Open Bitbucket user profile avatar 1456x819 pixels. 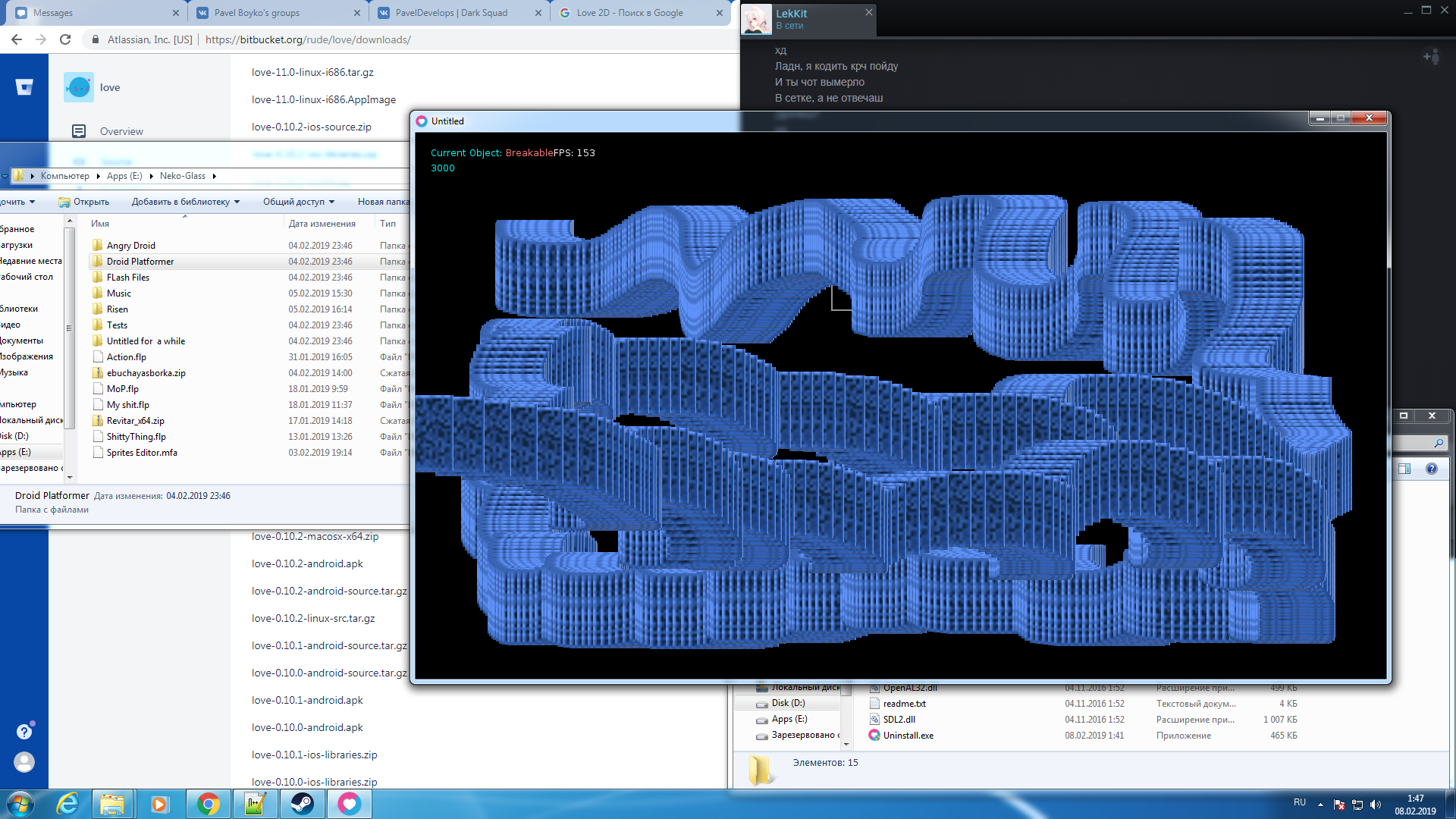click(24, 762)
